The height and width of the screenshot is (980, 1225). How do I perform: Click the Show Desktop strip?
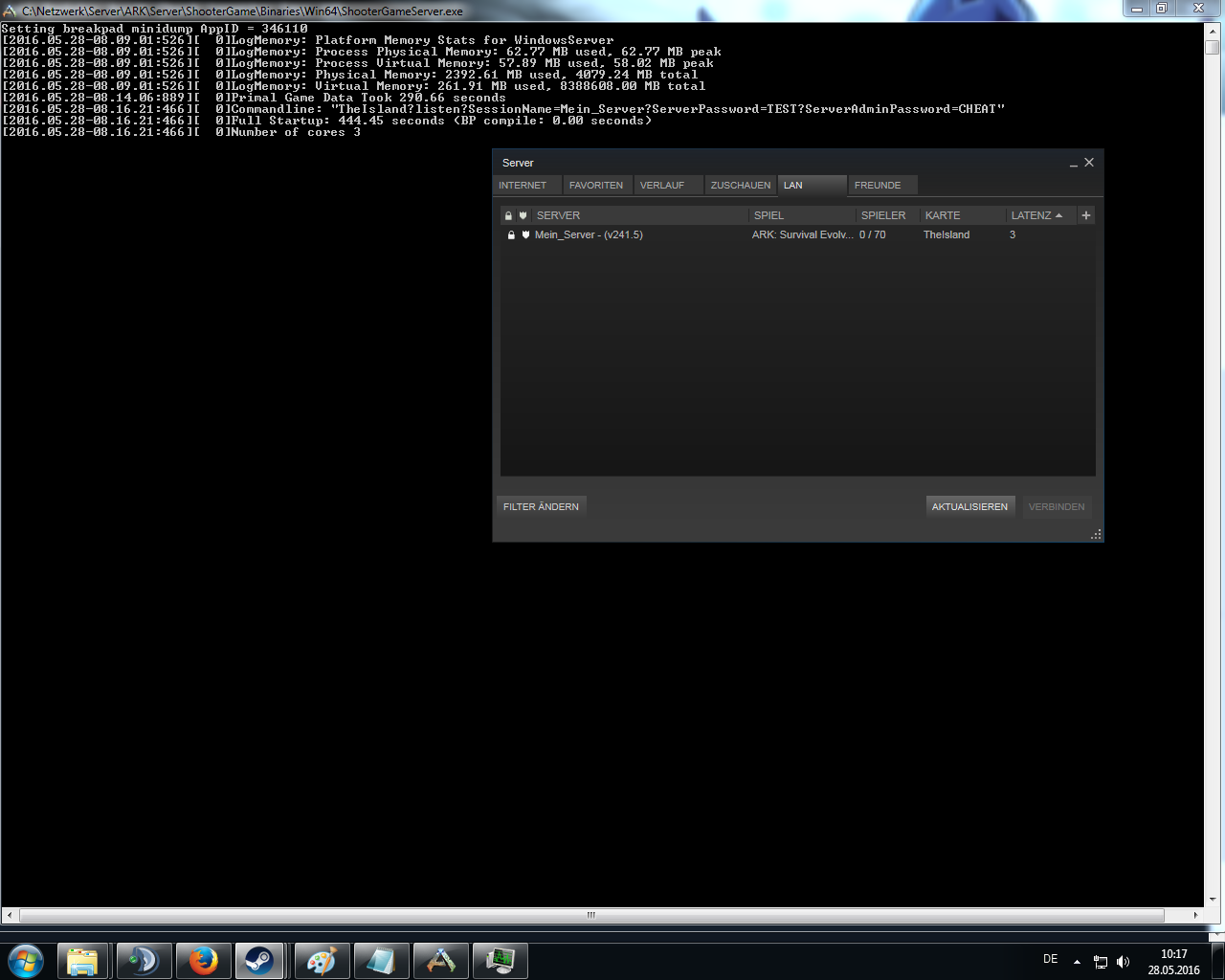click(1217, 961)
